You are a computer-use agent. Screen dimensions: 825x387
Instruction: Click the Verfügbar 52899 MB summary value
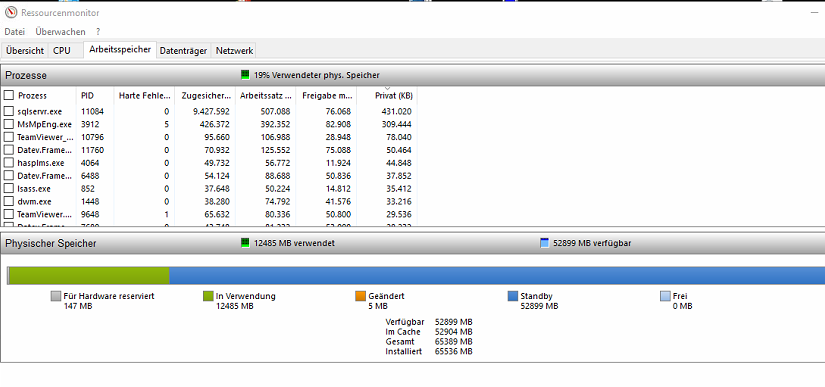(454, 321)
